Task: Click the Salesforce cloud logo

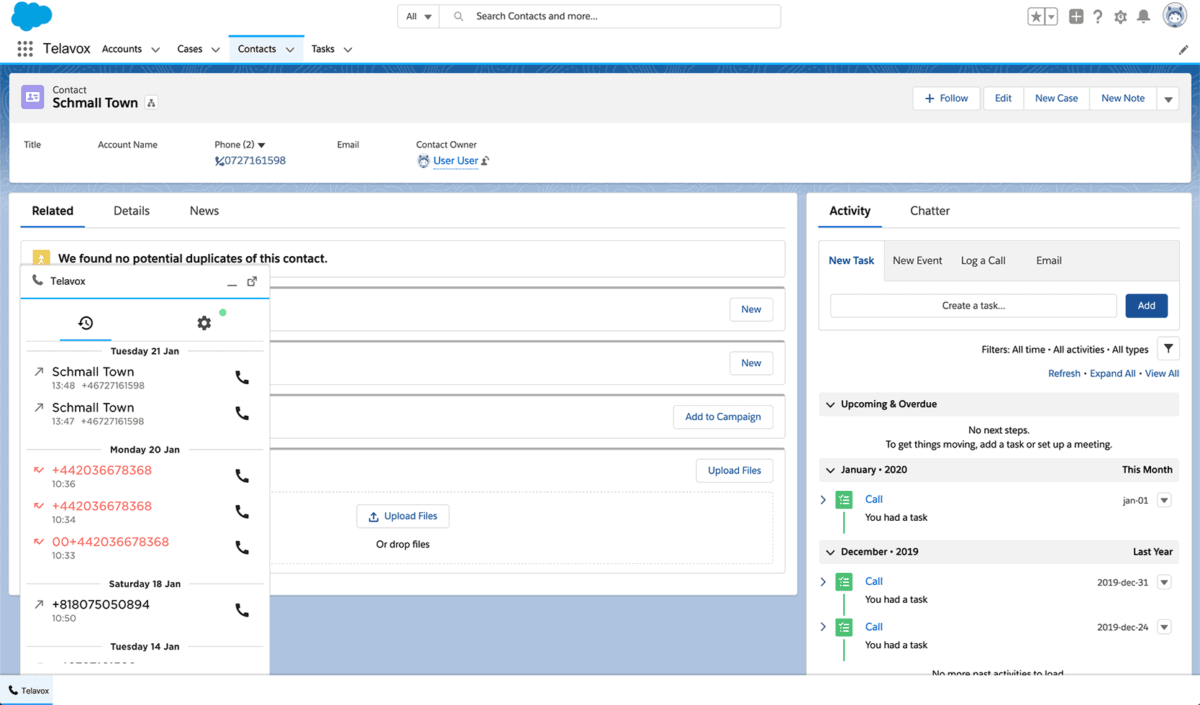Action: click(32, 16)
